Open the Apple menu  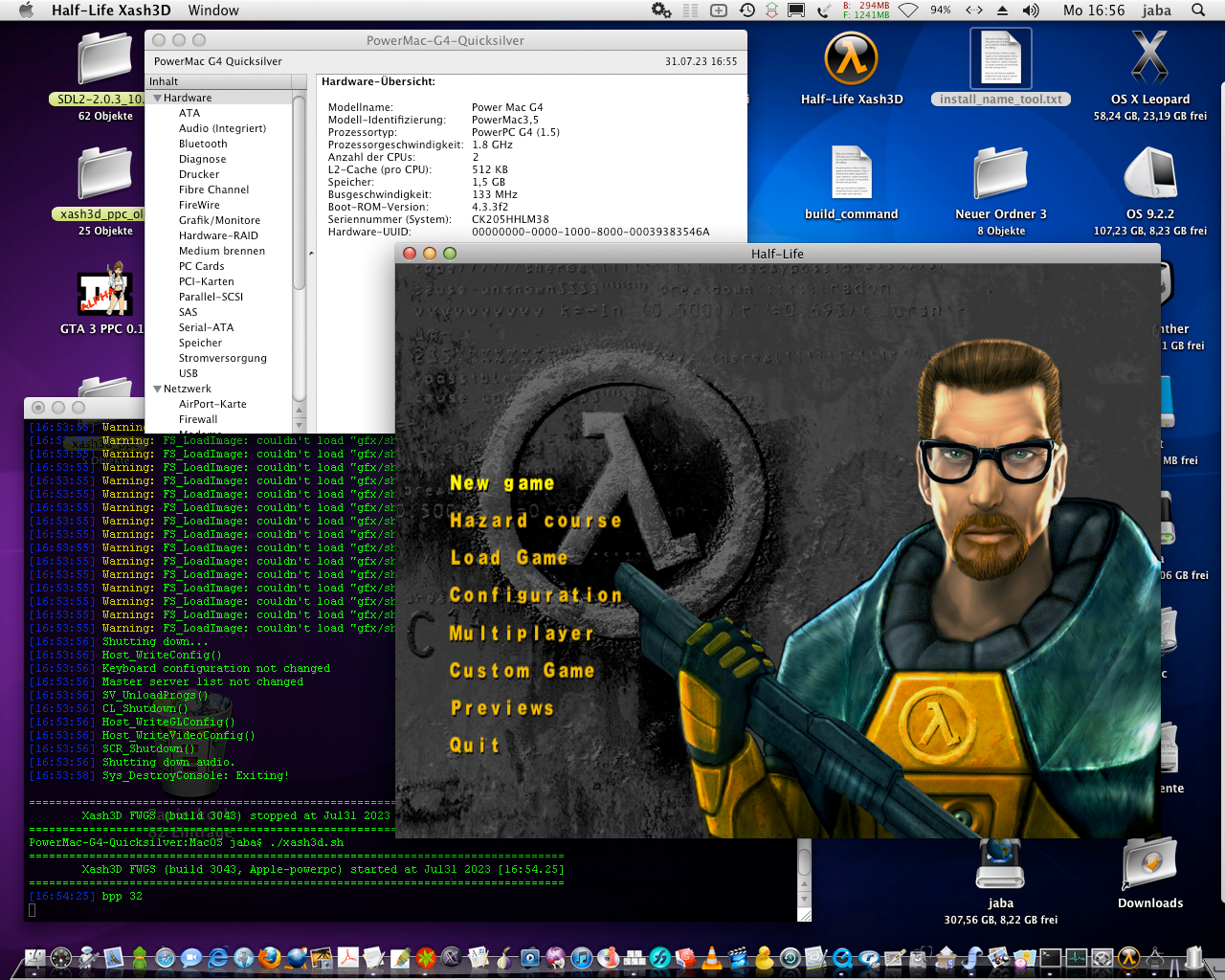tap(26, 10)
